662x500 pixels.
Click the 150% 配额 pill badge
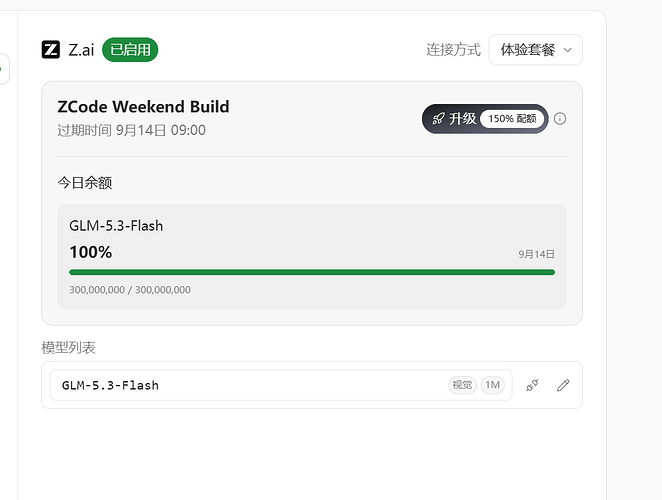tap(512, 119)
